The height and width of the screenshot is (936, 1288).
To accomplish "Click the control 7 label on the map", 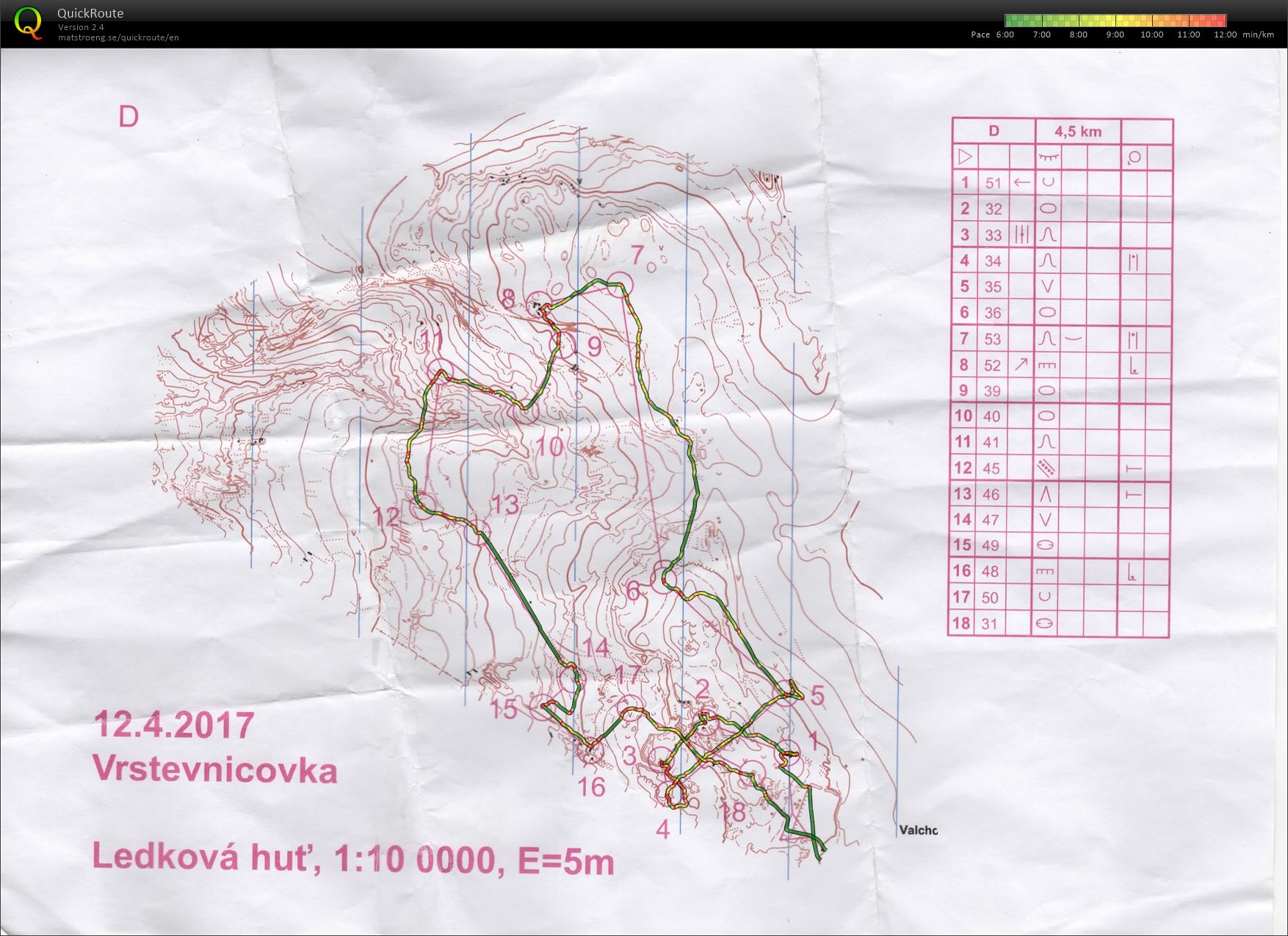I will pos(637,255).
